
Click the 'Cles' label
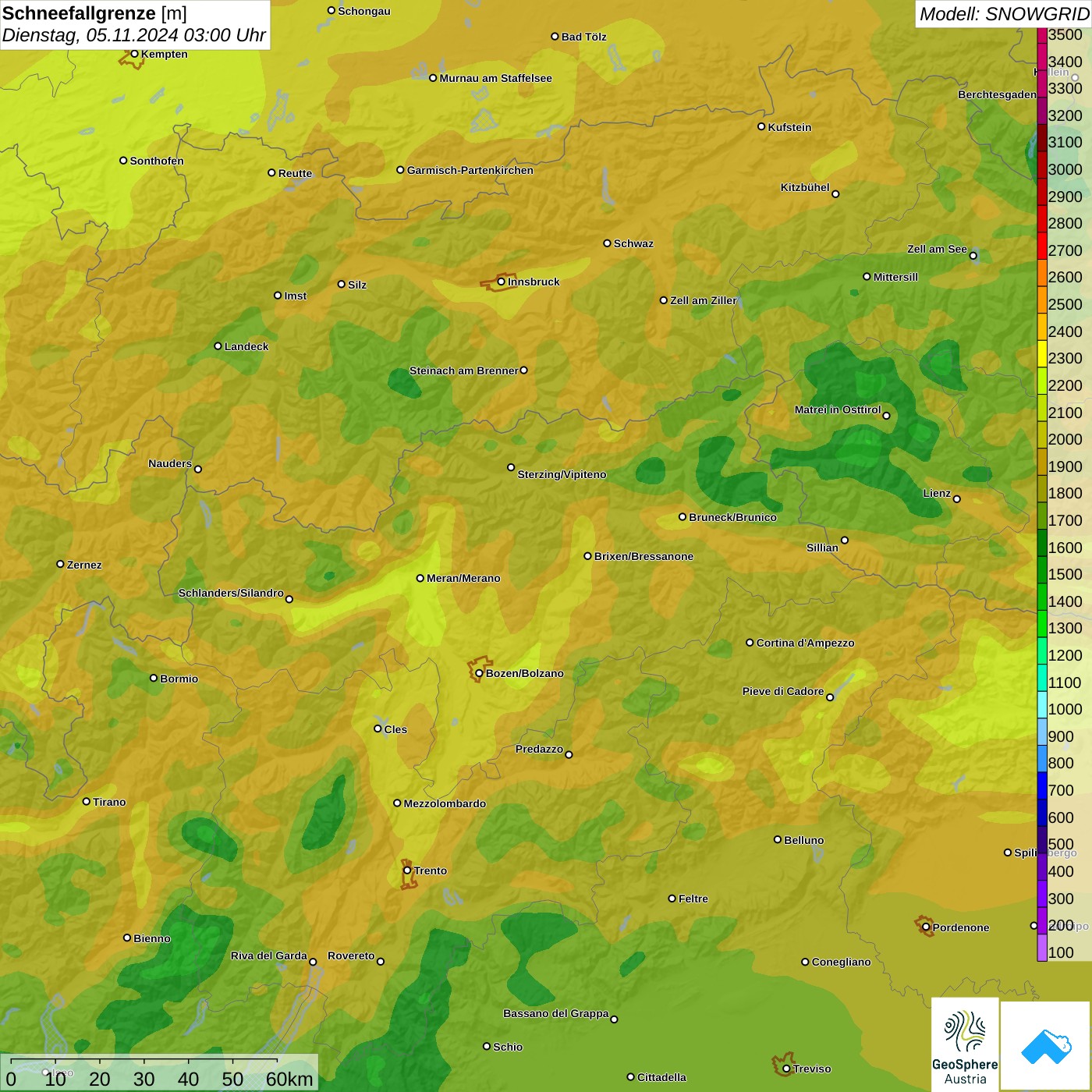(x=395, y=729)
